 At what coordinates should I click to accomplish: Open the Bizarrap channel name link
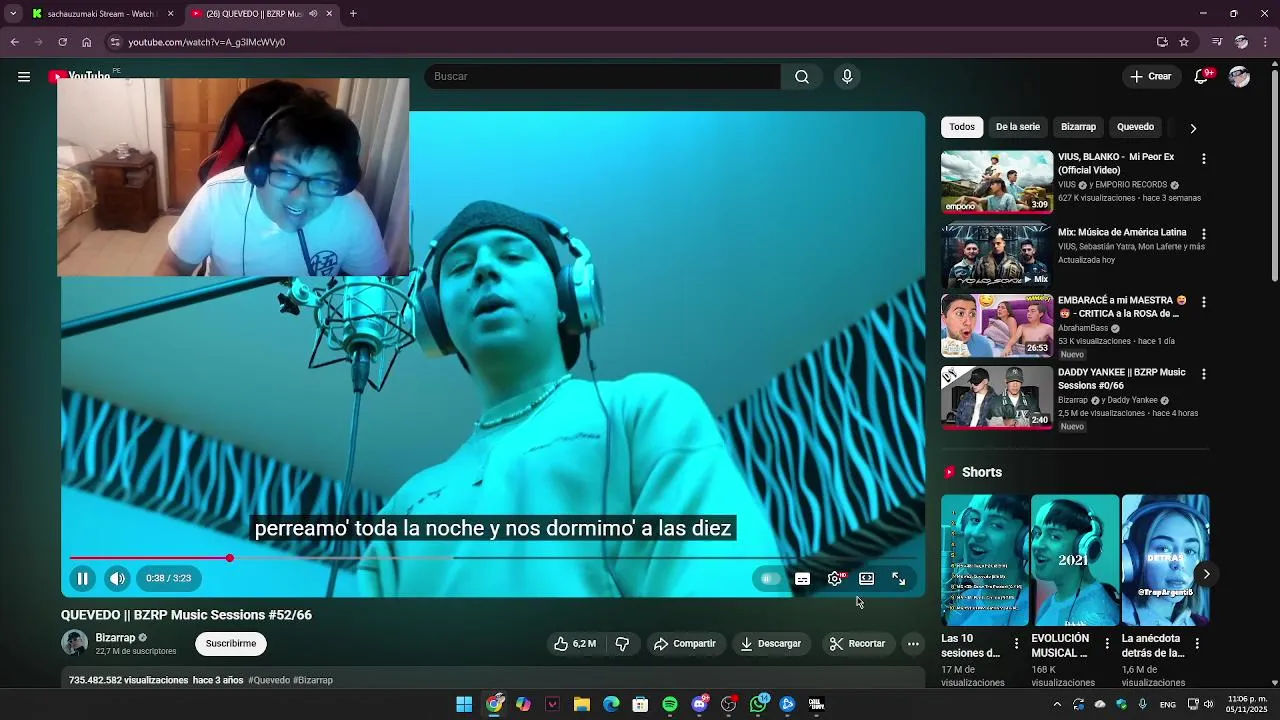coord(115,638)
